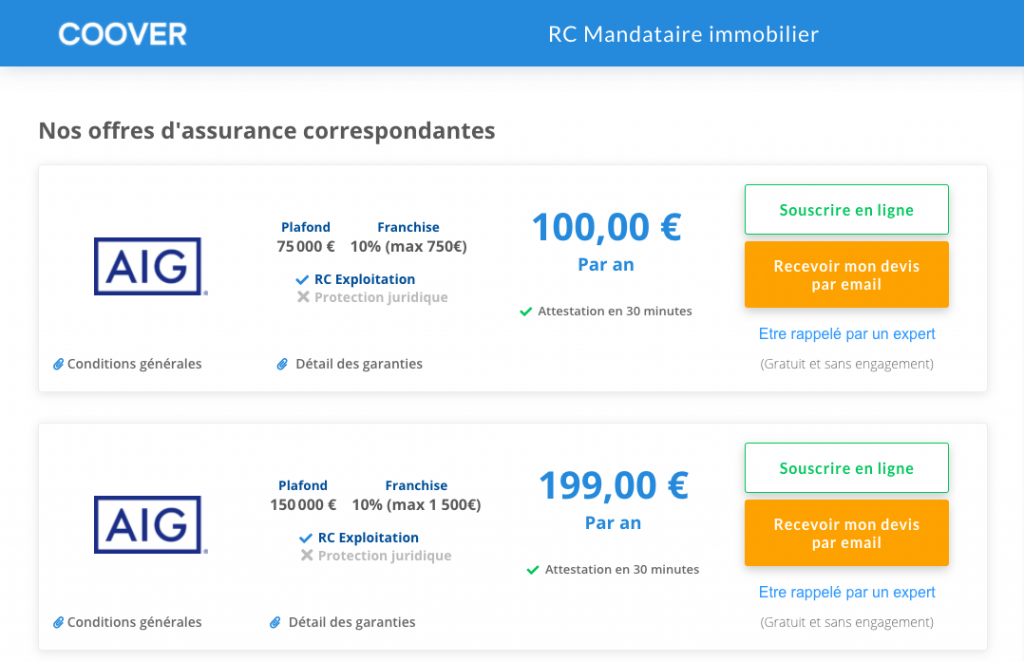Request an expert callback for the second offer
Viewport: 1024px width, 662px height.
coord(846,592)
